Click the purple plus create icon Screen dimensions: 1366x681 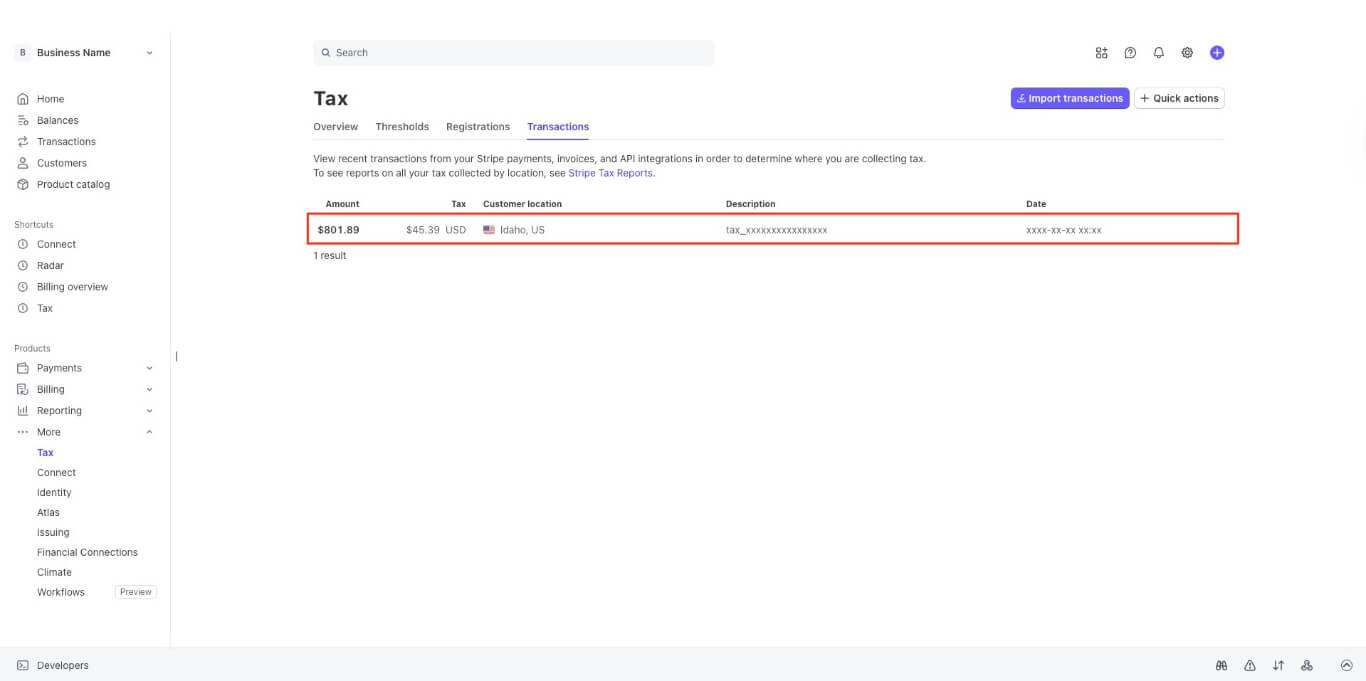(x=1217, y=53)
